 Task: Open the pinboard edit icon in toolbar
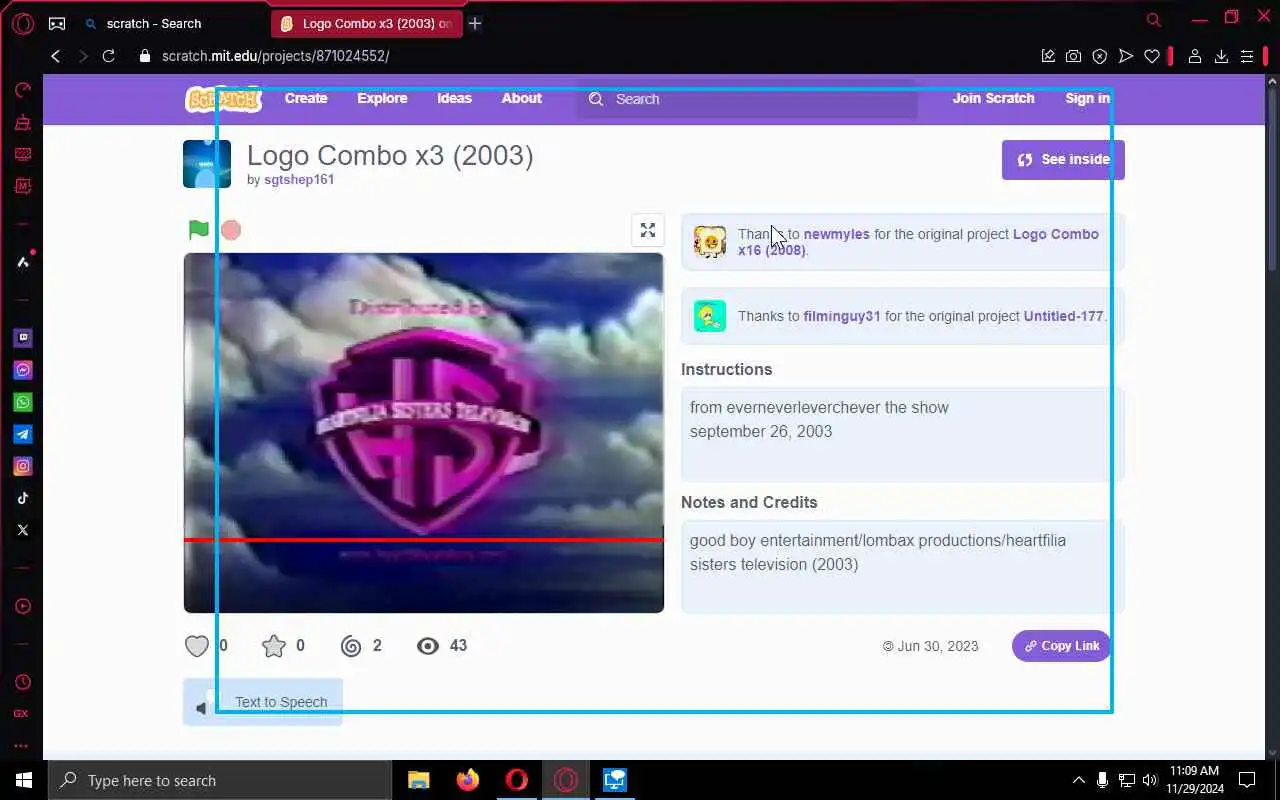point(1048,56)
